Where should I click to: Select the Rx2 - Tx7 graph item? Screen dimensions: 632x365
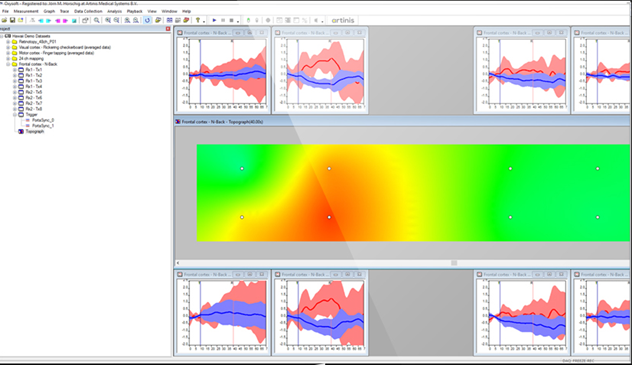coord(33,103)
